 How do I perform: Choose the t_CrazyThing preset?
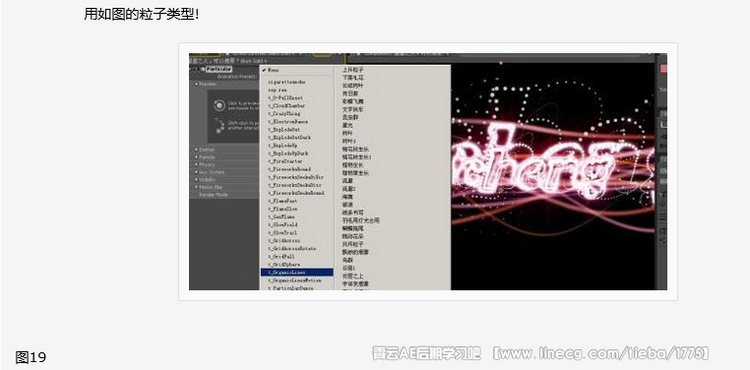point(284,113)
